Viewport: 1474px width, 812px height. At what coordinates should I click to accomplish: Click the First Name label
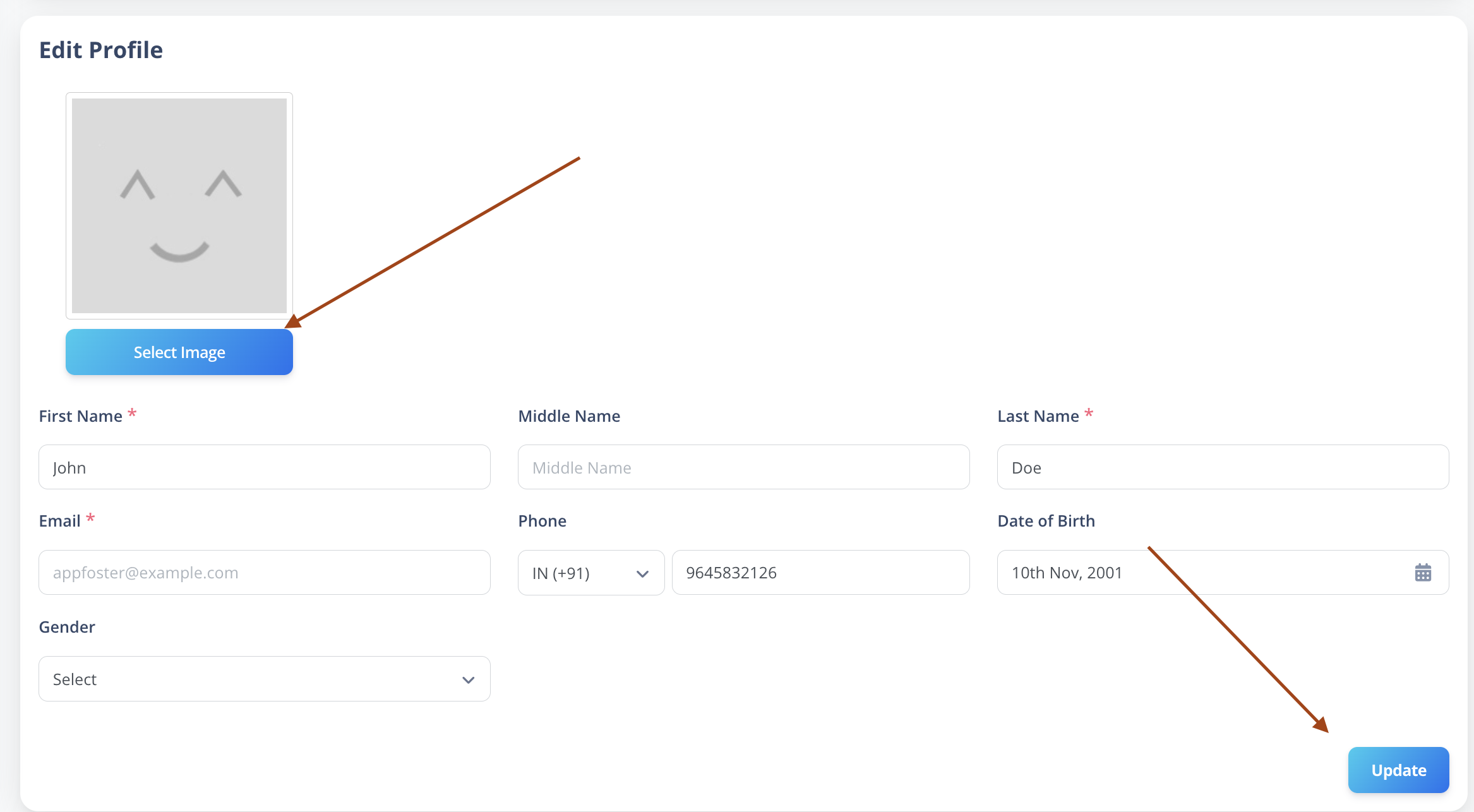point(81,416)
